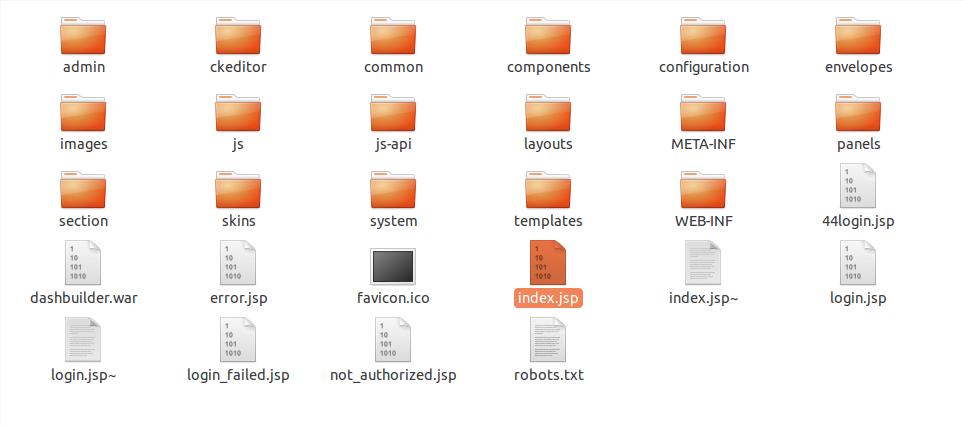Select the js folder icon

tap(238, 113)
